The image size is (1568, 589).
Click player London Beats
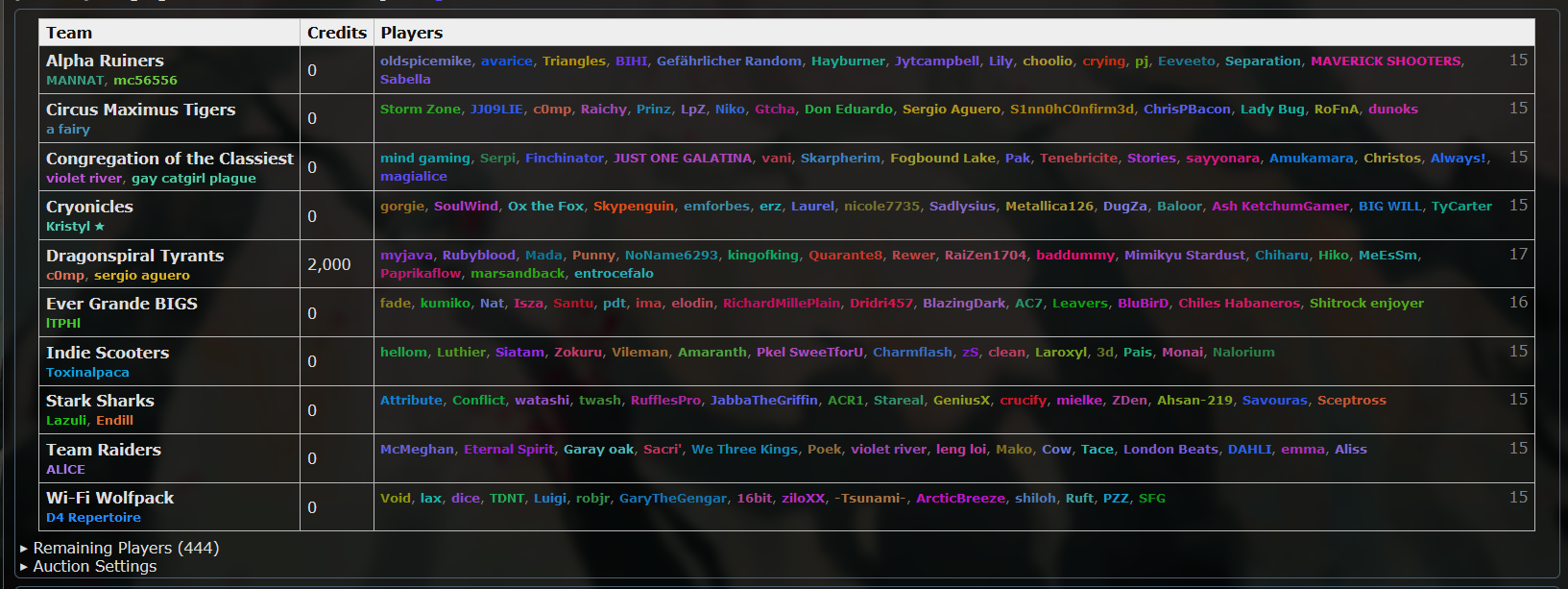coord(1170,449)
